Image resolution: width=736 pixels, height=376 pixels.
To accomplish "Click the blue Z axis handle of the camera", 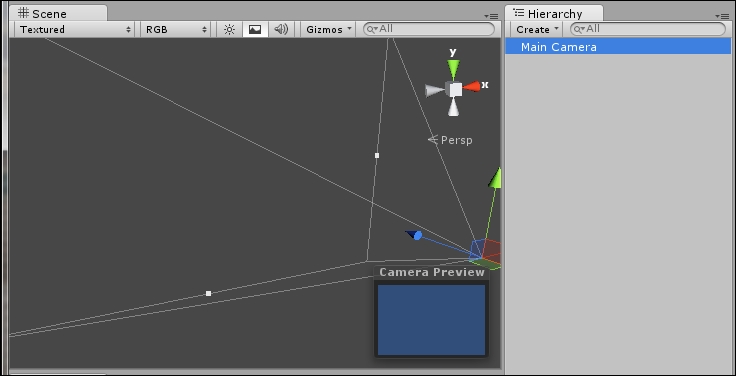I will [x=414, y=235].
